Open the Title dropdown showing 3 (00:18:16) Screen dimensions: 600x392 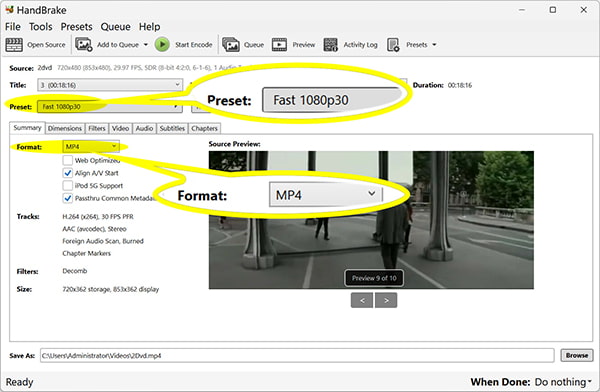click(x=110, y=85)
